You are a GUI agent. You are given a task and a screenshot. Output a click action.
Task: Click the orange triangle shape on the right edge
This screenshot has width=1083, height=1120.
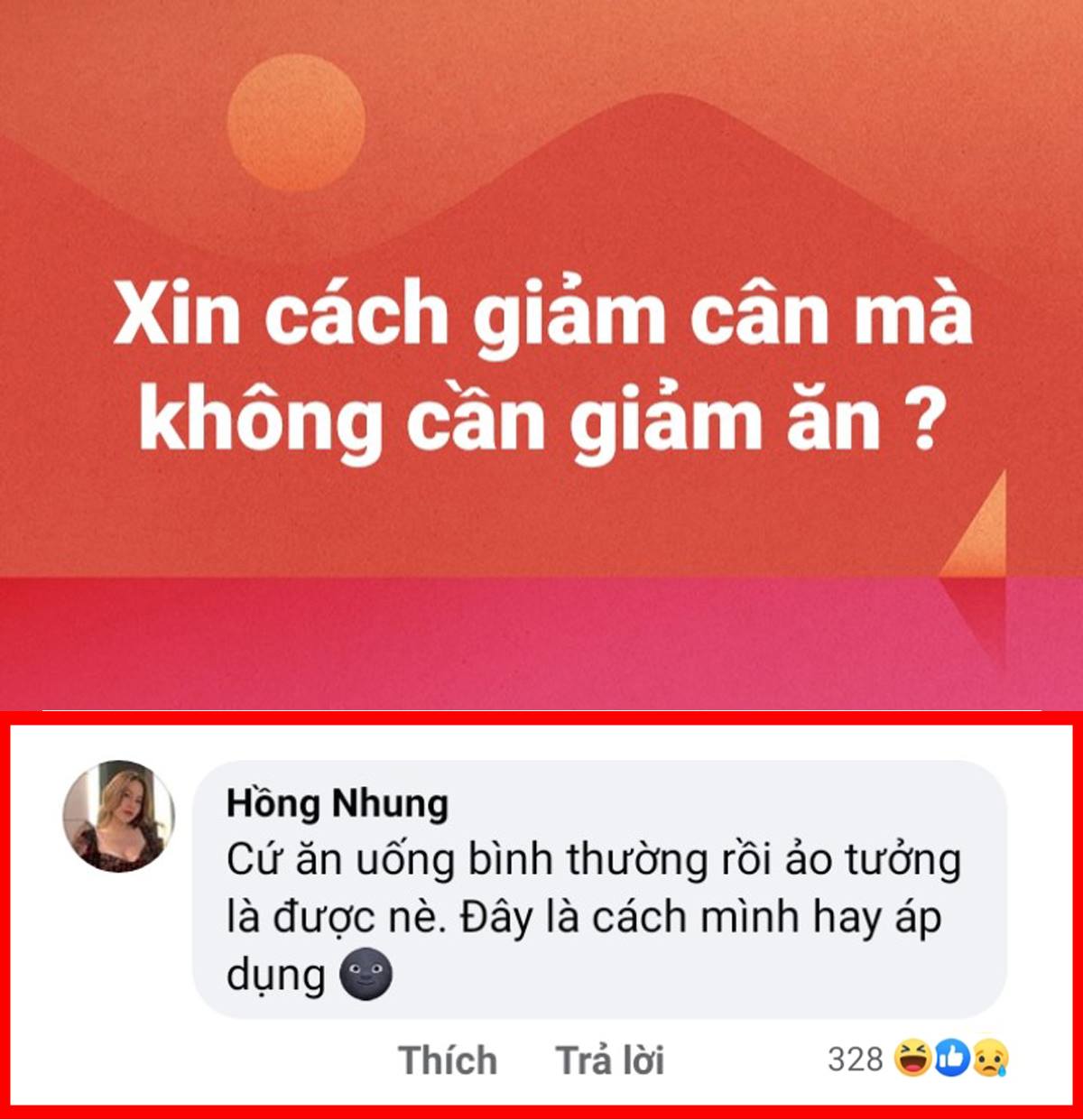[974, 523]
